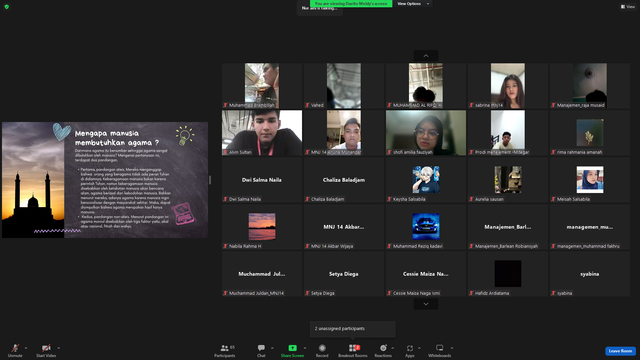640x360 pixels.
Task: Click the green 'You are viewing' screen banner
Action: click(x=351, y=3)
